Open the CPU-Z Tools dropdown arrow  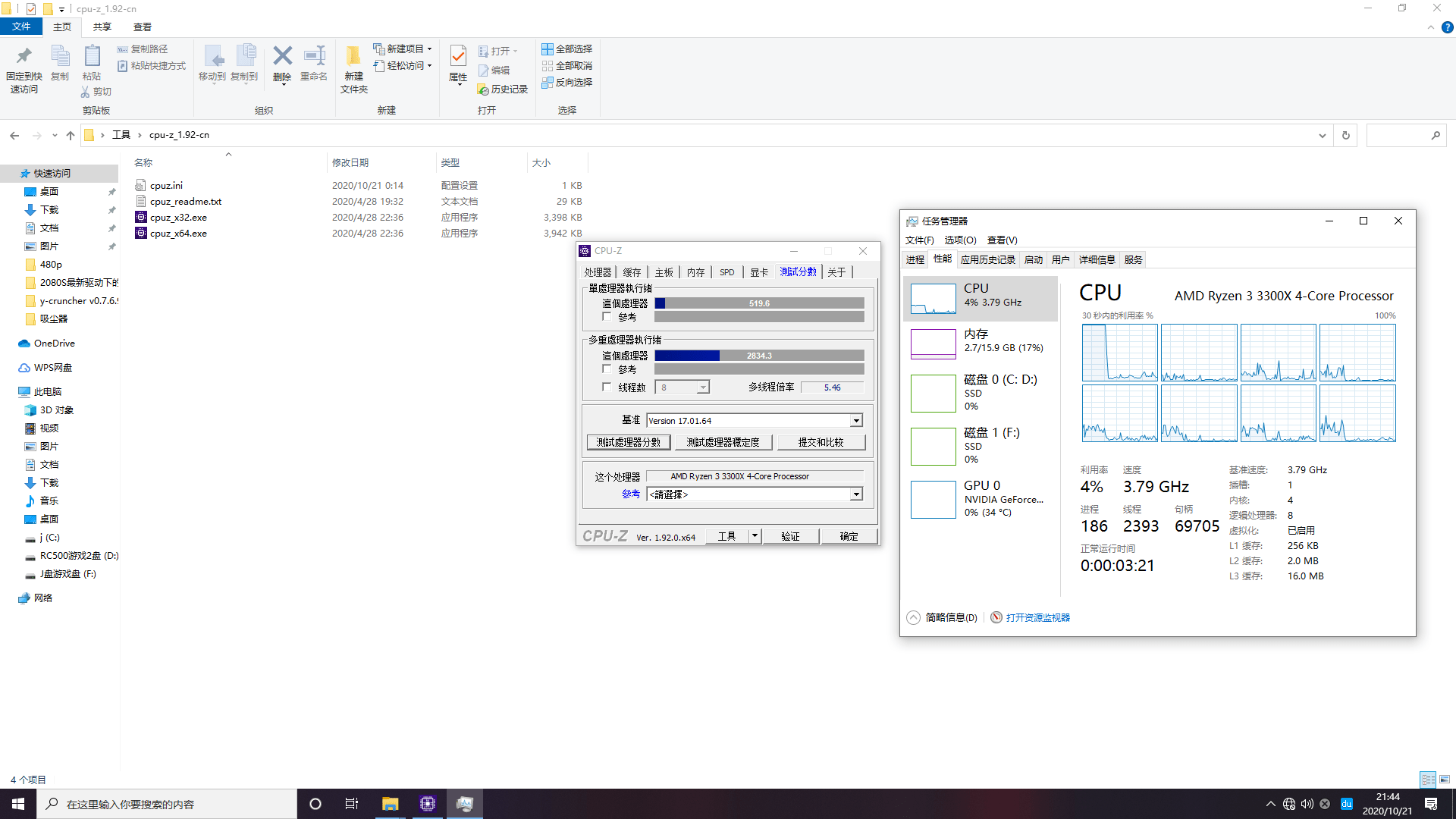point(755,536)
